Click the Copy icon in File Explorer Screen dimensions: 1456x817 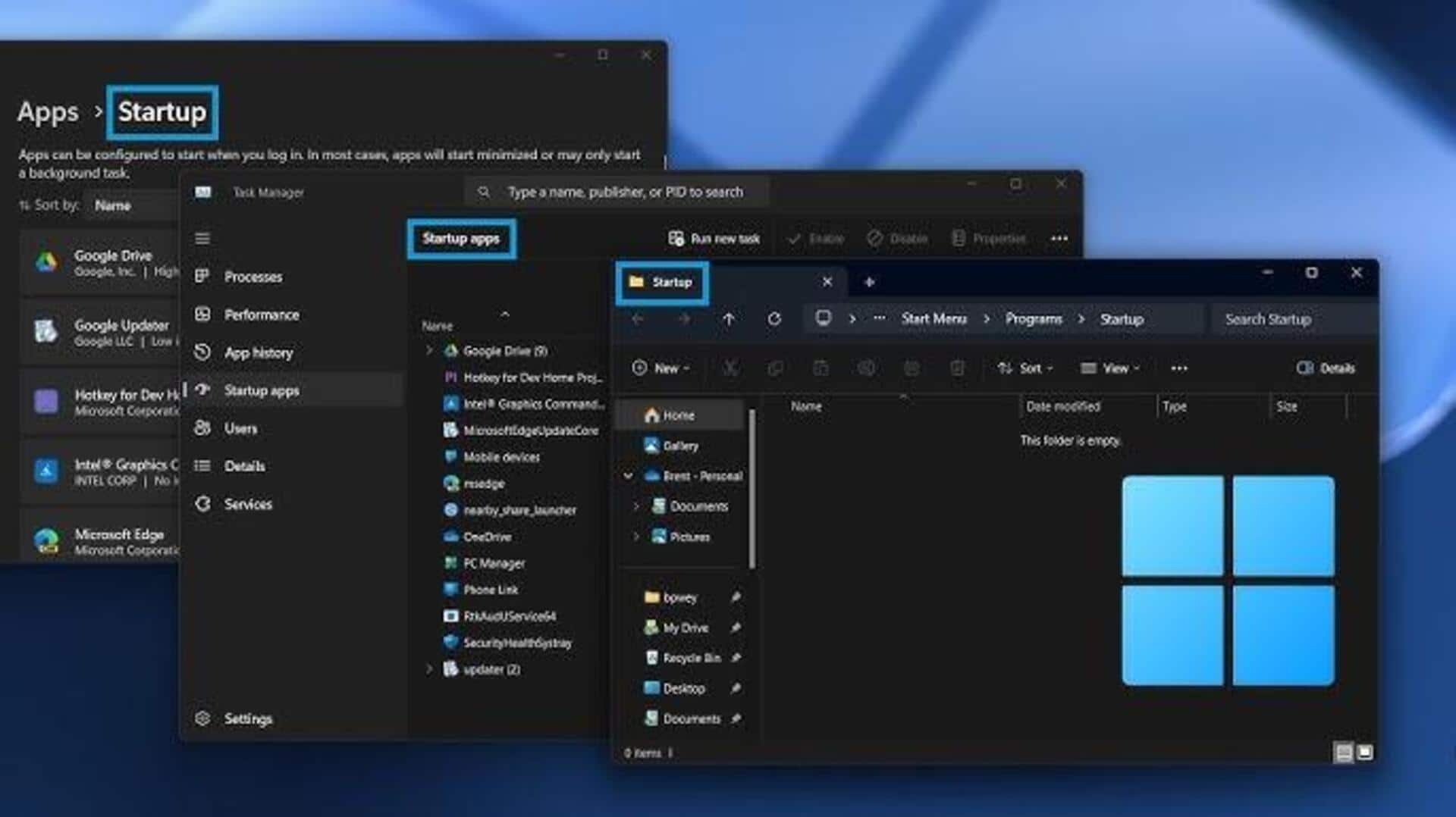tap(775, 368)
